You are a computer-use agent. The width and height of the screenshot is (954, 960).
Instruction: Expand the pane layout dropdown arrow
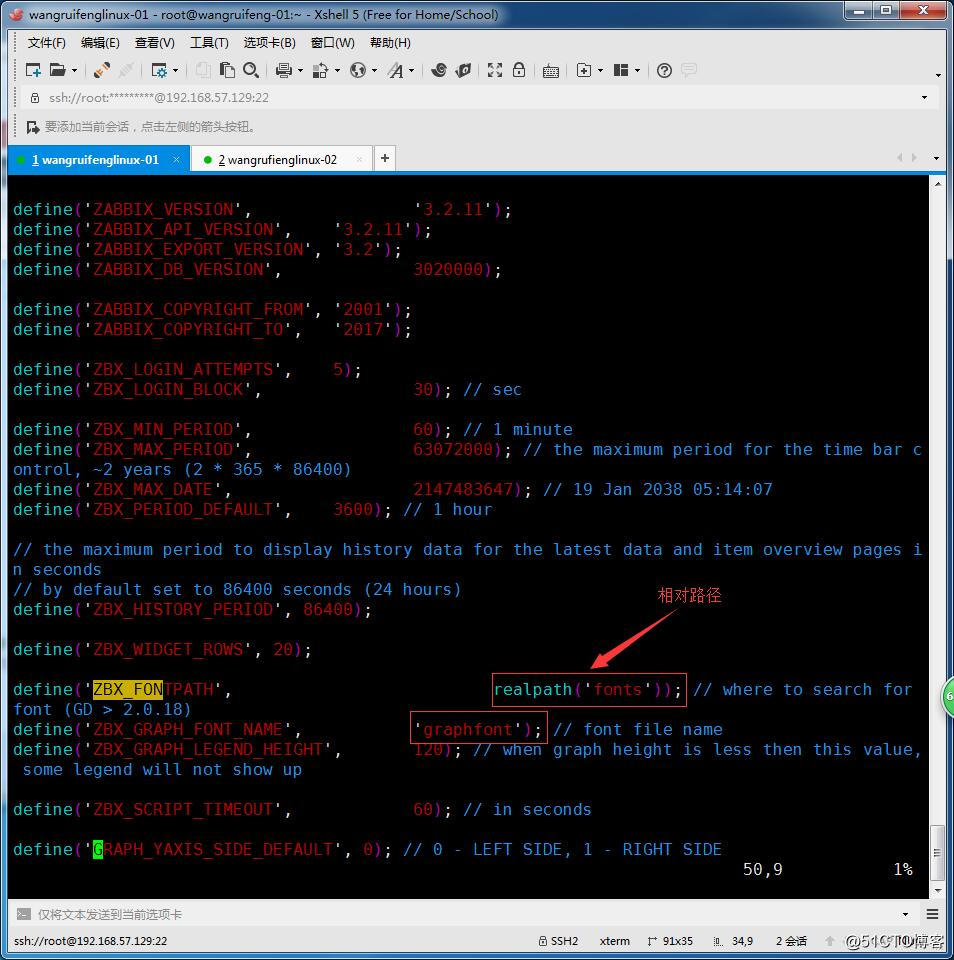pyautogui.click(x=637, y=71)
